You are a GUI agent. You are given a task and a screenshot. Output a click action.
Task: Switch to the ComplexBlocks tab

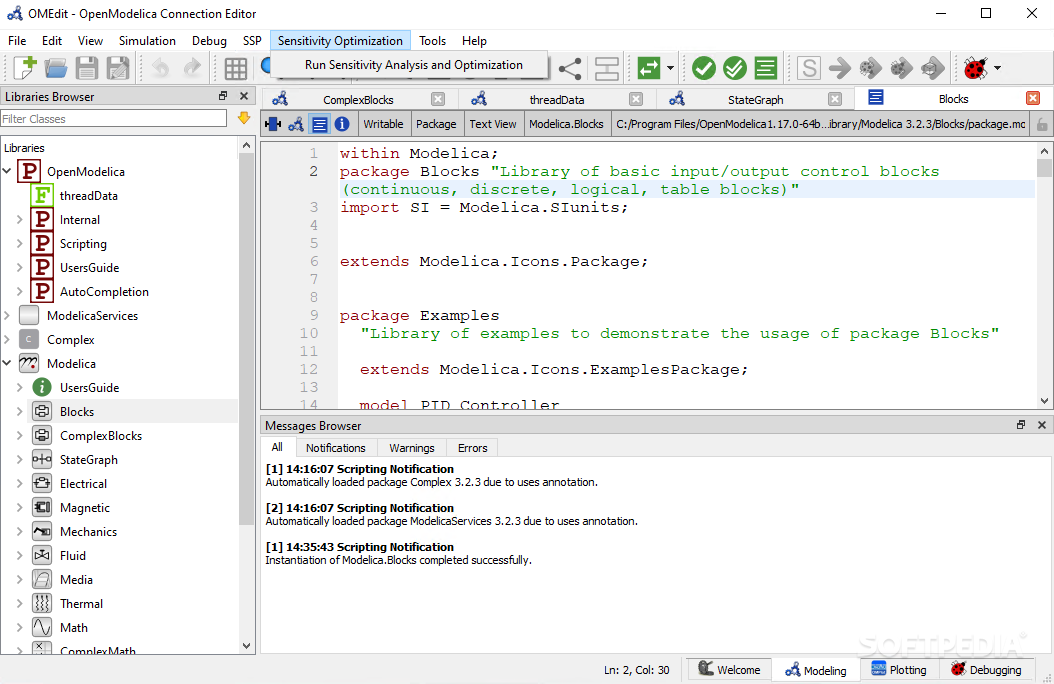pyautogui.click(x=358, y=99)
